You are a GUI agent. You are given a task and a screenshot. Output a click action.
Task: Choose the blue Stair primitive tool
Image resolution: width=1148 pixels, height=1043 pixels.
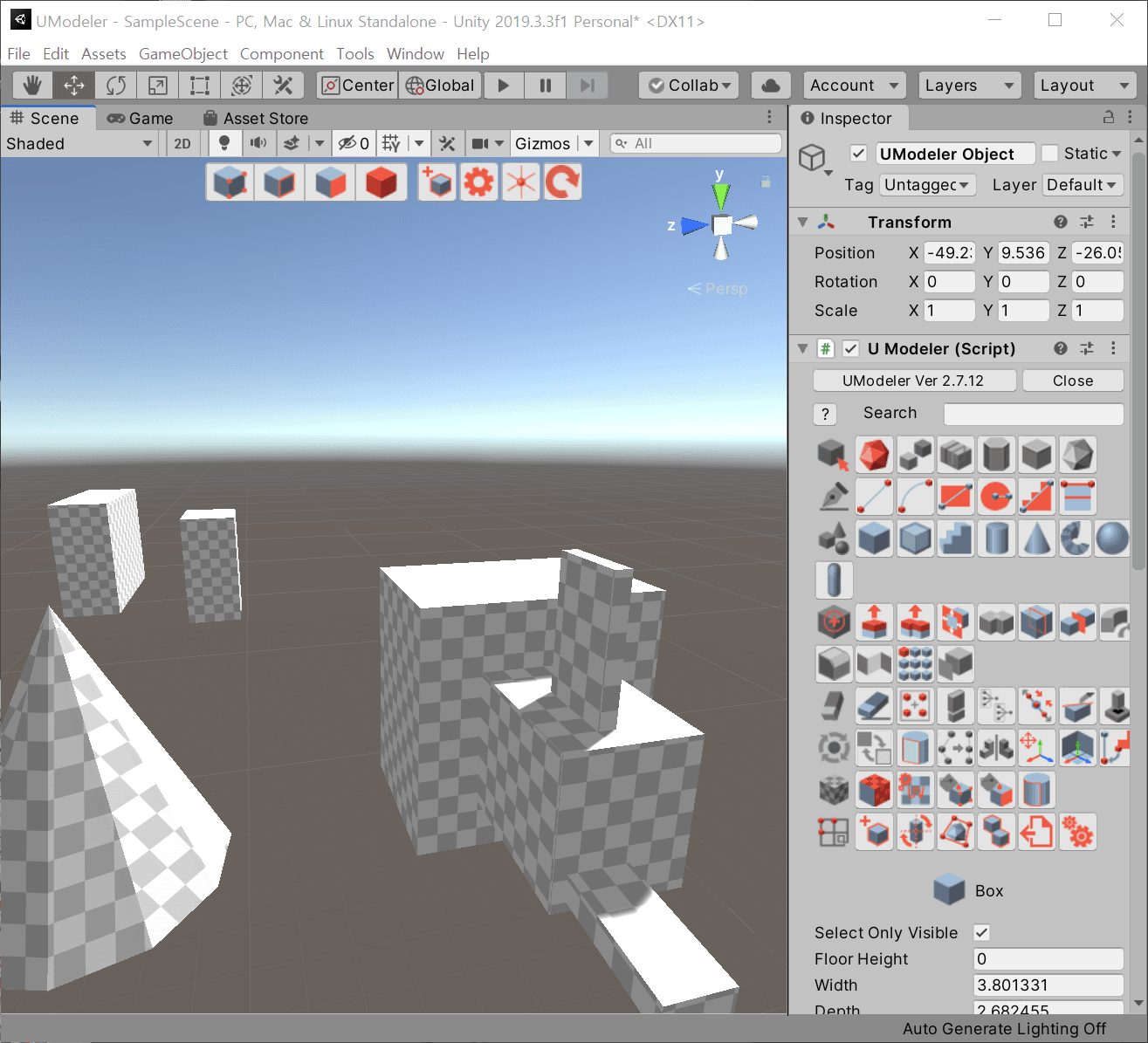coord(956,539)
